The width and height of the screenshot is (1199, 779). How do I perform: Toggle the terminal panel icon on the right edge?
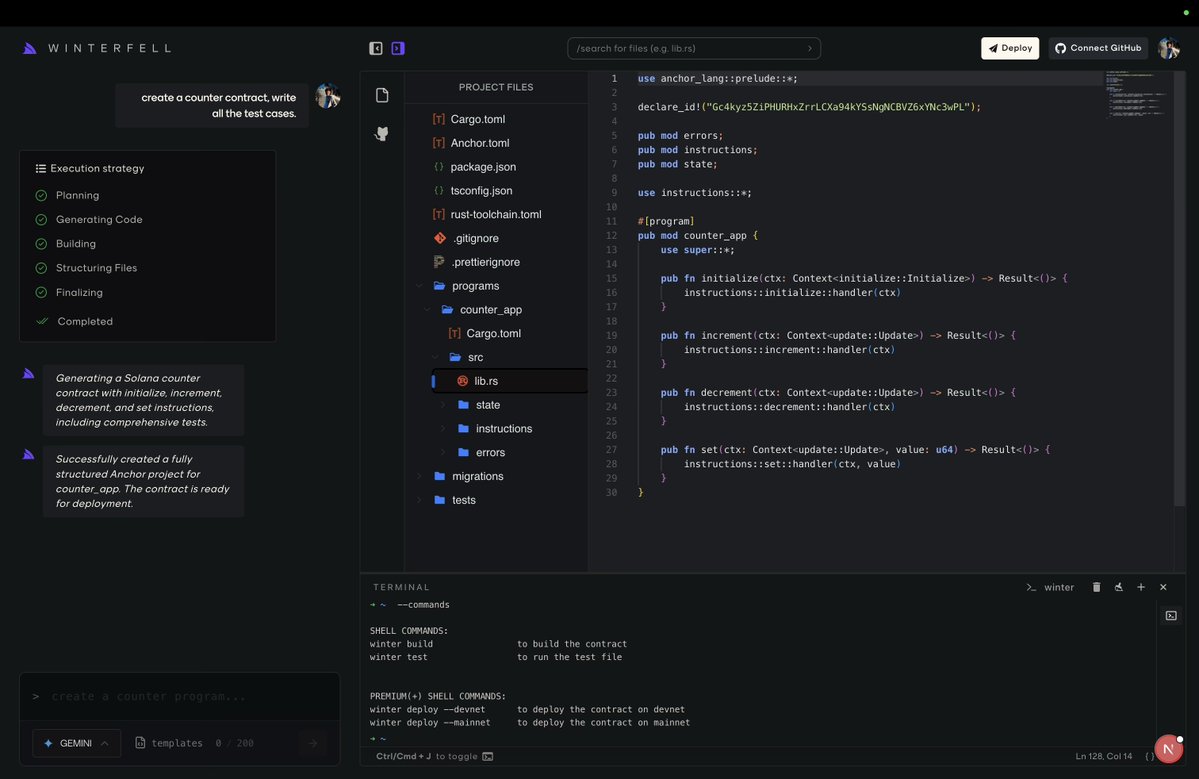click(1171, 615)
